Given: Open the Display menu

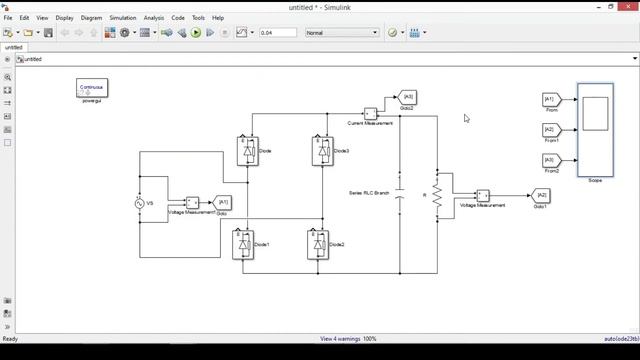Looking at the screenshot, I should click(x=64, y=18).
